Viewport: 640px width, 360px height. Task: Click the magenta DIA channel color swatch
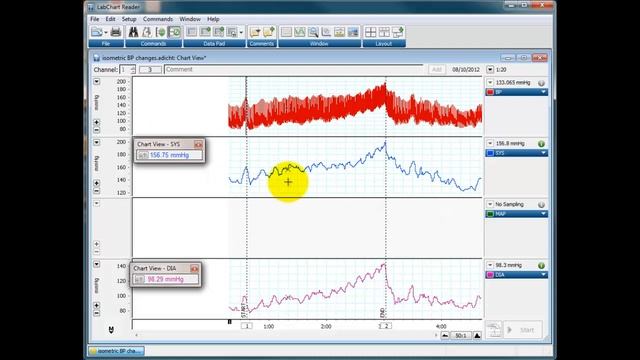point(490,275)
